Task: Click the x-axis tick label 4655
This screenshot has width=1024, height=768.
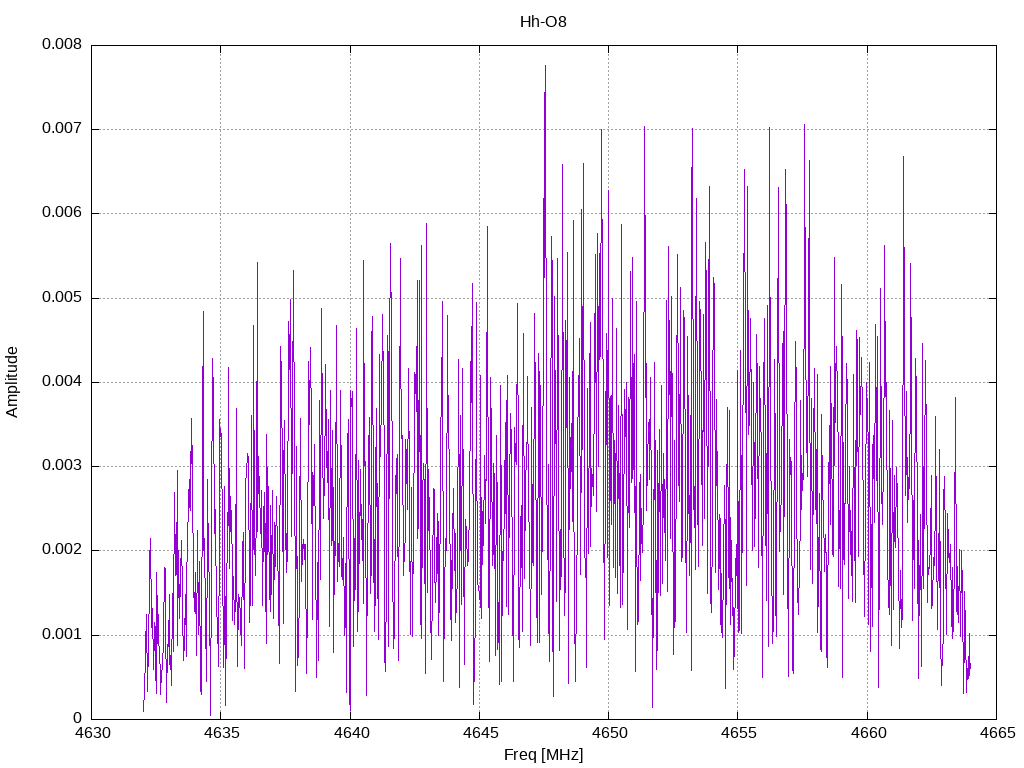Action: (x=739, y=733)
